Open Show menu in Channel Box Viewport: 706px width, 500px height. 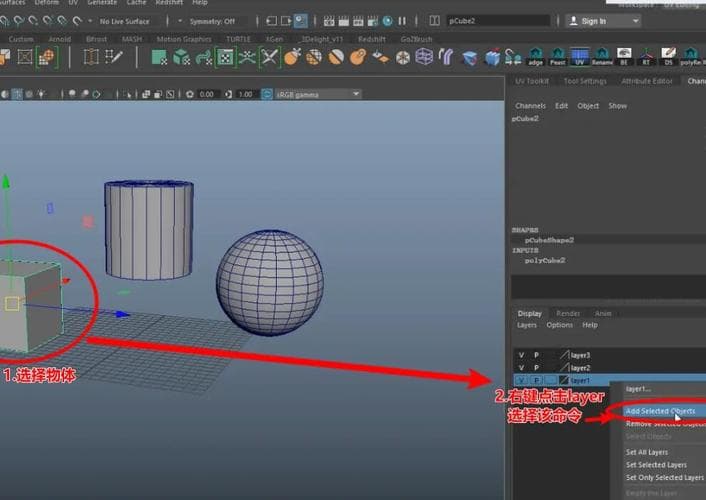click(617, 105)
